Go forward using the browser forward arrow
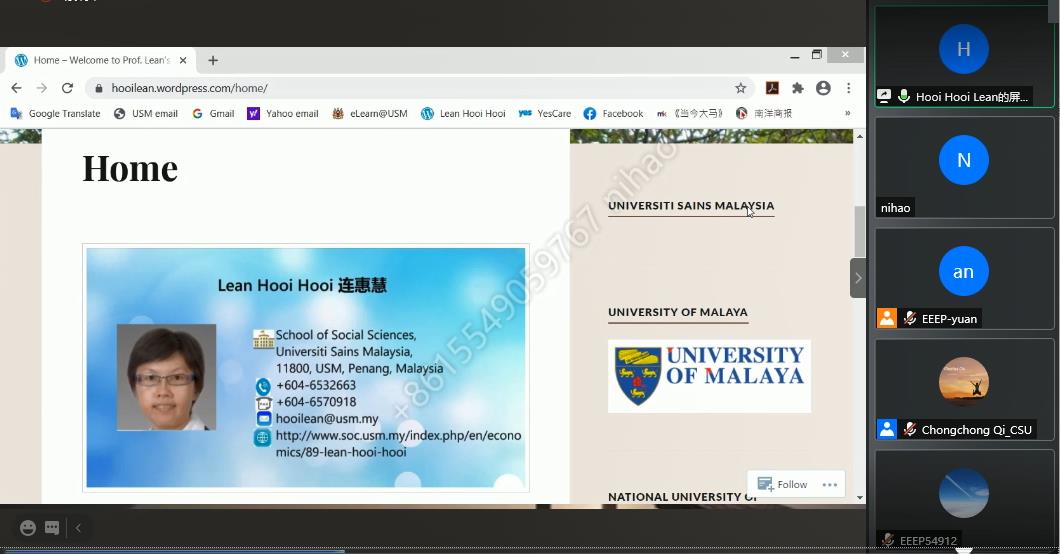 [42, 88]
